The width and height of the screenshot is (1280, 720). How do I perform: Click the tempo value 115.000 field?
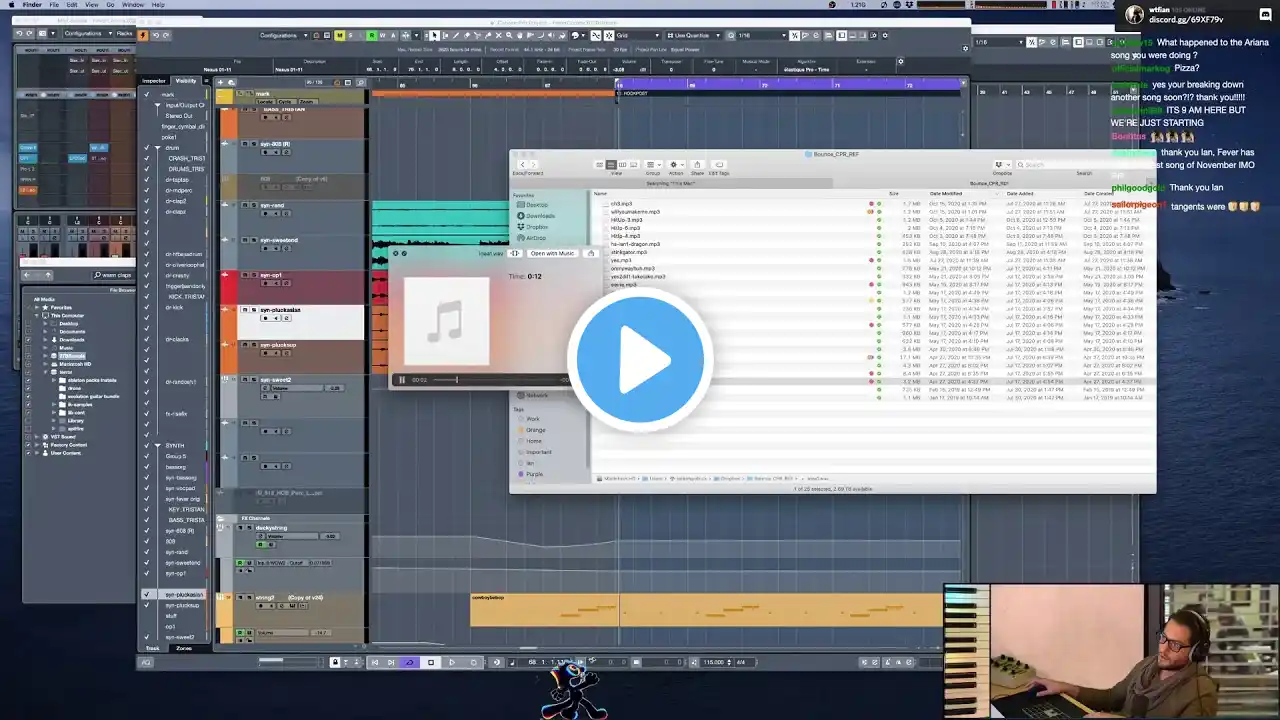713,662
